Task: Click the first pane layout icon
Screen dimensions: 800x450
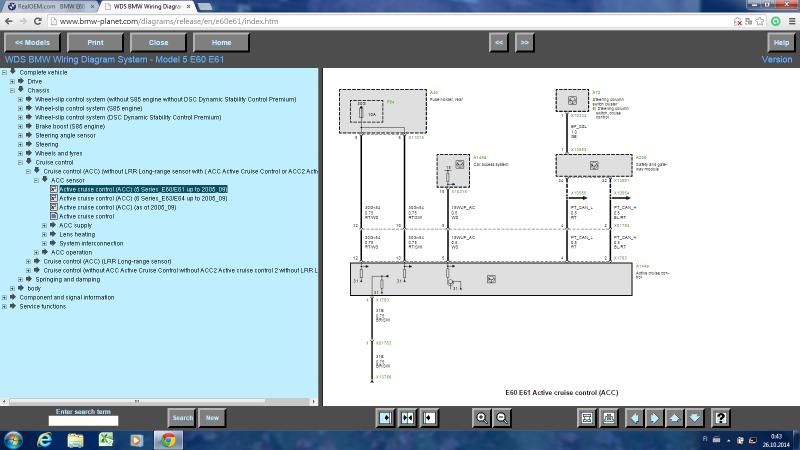Action: (x=386, y=417)
